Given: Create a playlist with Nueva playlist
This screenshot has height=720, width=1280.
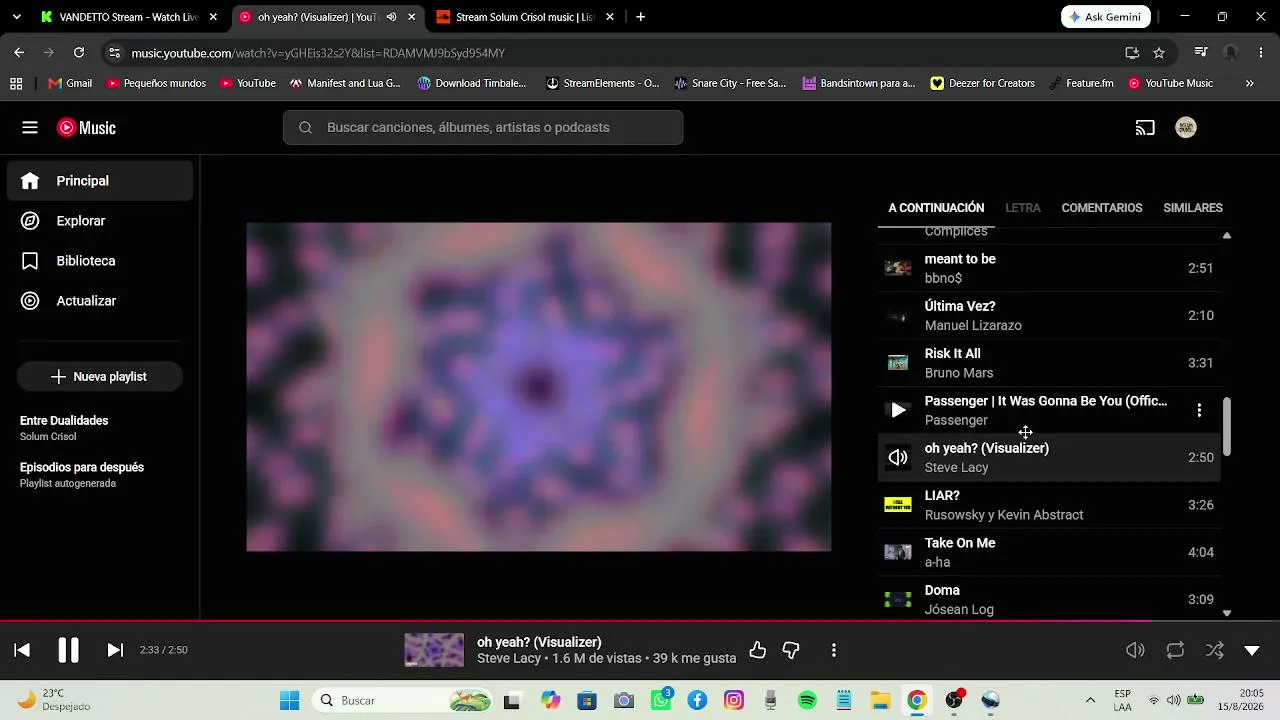Looking at the screenshot, I should [100, 377].
